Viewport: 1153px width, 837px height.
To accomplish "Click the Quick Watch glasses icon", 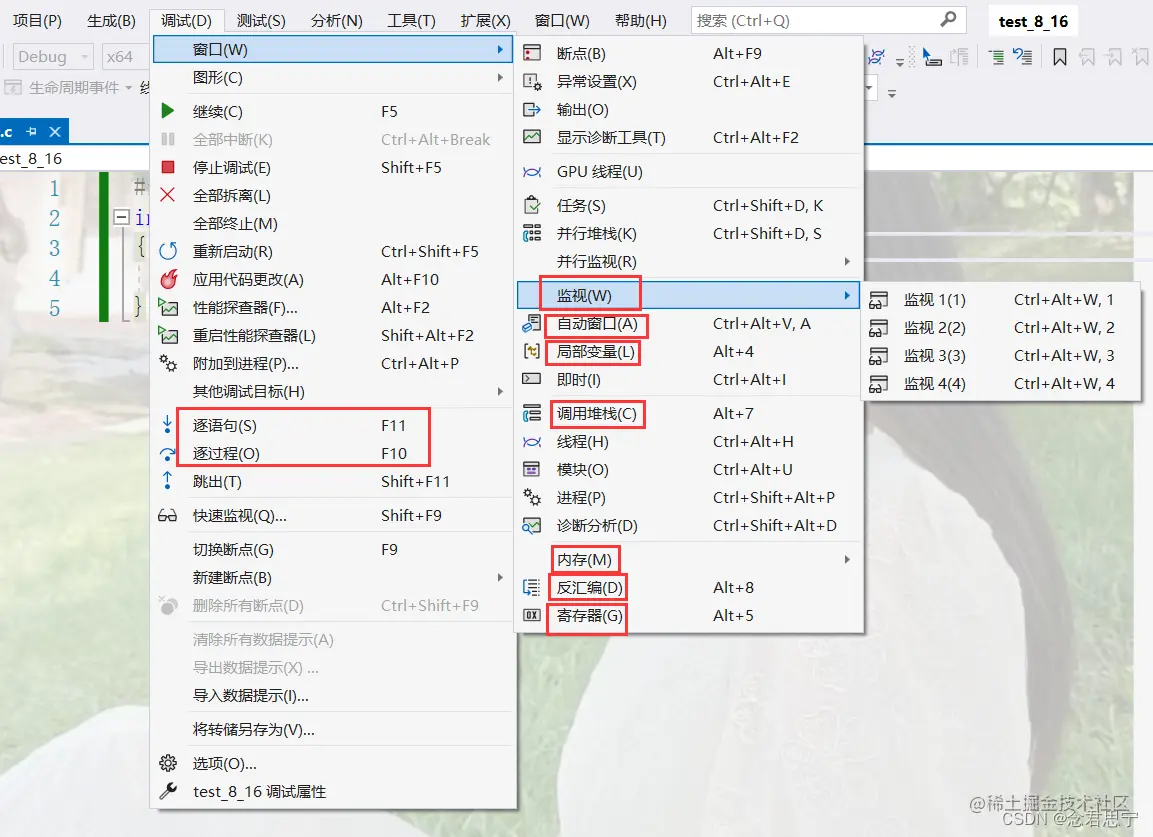I will pos(167,515).
